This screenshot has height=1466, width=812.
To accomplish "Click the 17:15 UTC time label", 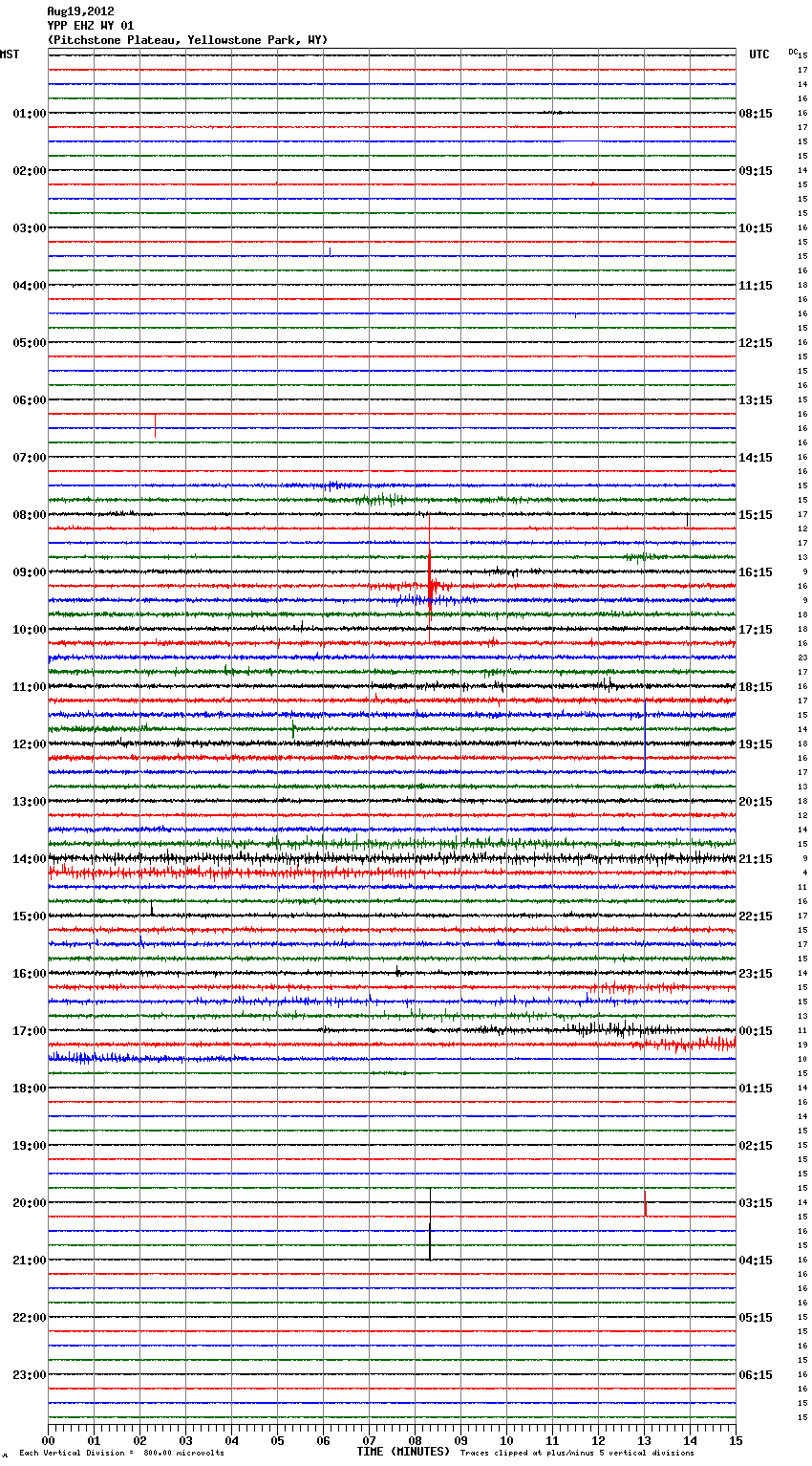I will tap(756, 630).
